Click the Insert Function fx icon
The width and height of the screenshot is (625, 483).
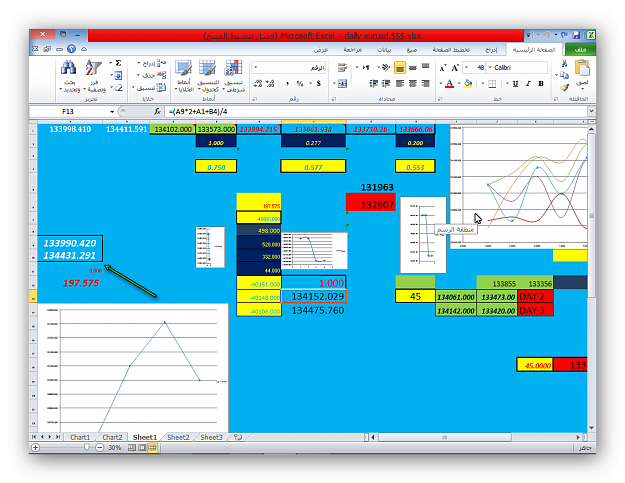pos(158,112)
